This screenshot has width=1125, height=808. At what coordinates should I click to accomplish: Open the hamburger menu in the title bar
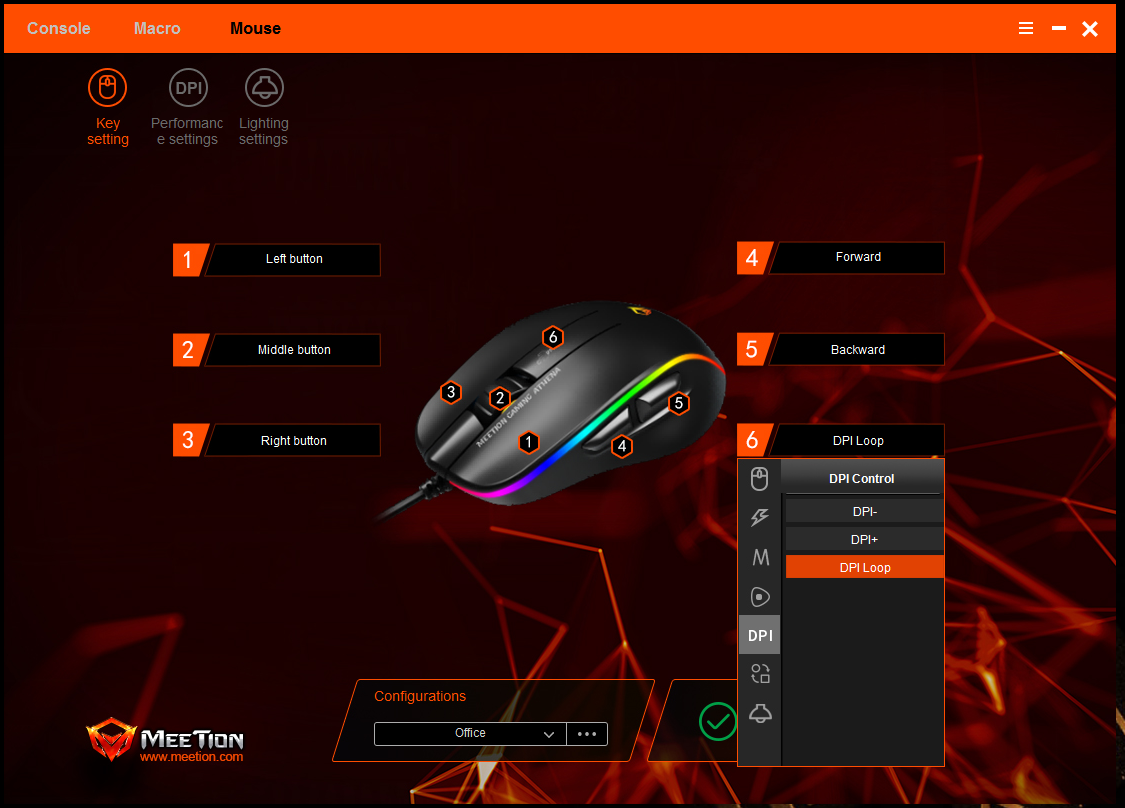(1026, 28)
